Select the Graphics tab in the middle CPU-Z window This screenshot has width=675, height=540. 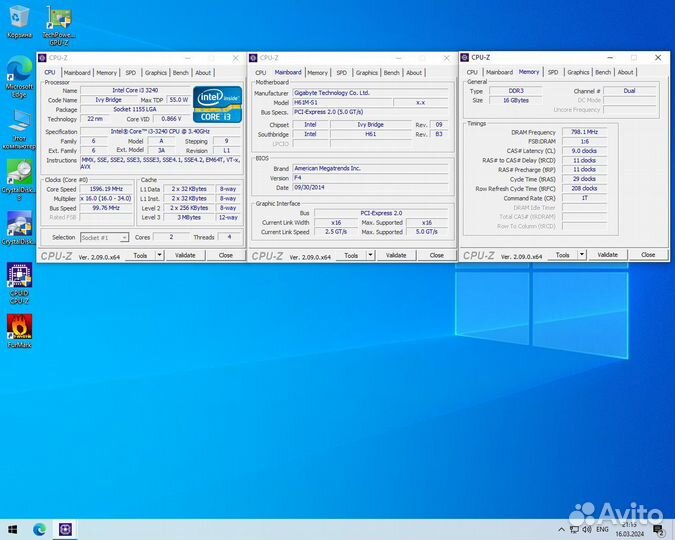coord(366,73)
